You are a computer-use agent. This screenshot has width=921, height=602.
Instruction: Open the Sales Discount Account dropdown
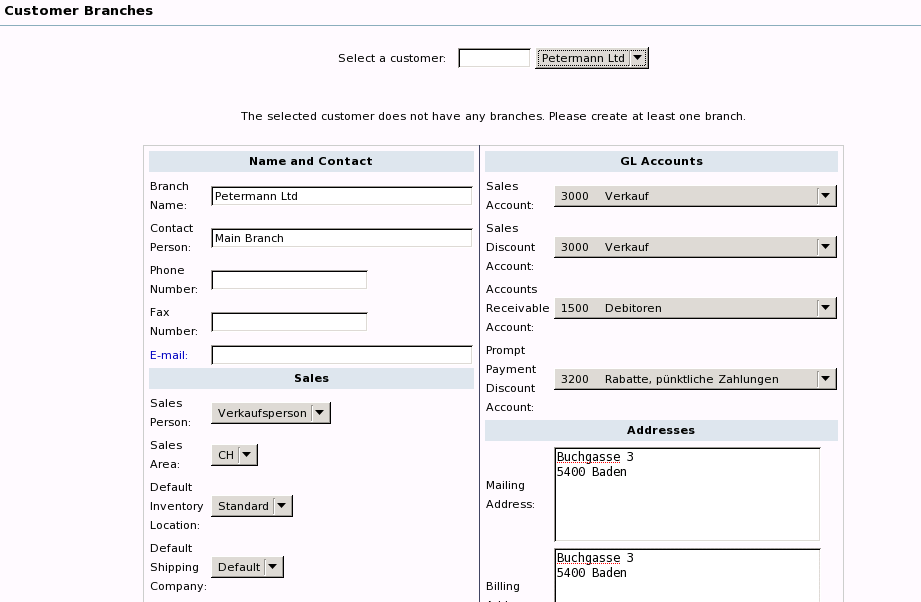(695, 247)
